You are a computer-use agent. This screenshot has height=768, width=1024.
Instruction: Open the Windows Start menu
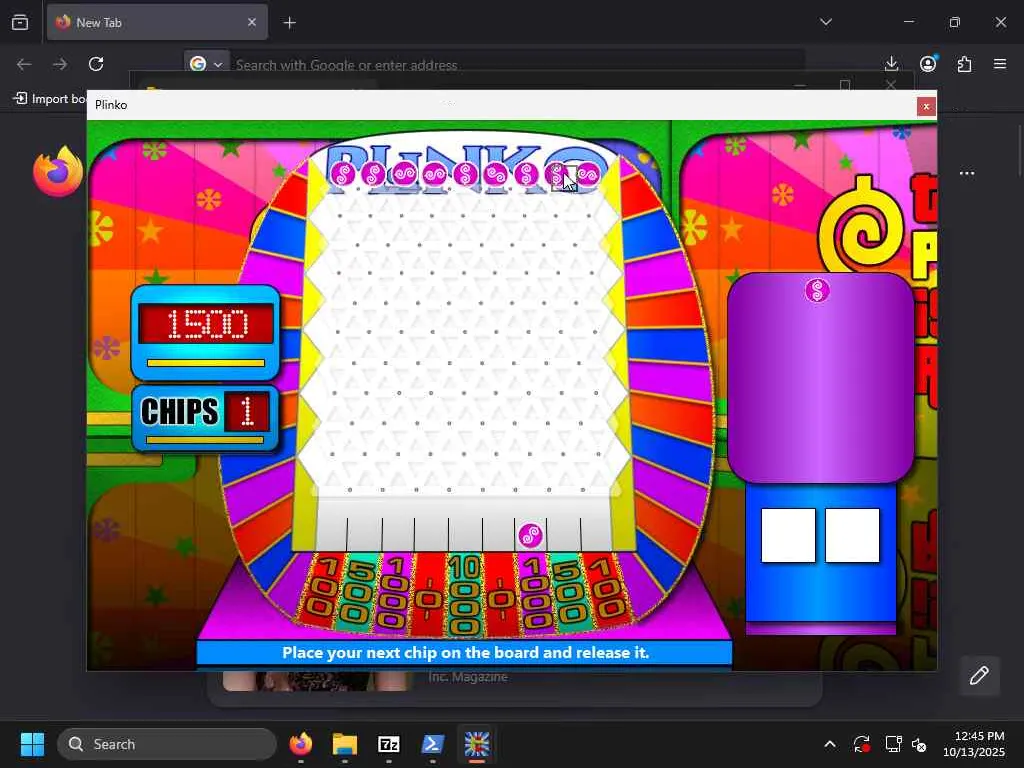point(32,744)
